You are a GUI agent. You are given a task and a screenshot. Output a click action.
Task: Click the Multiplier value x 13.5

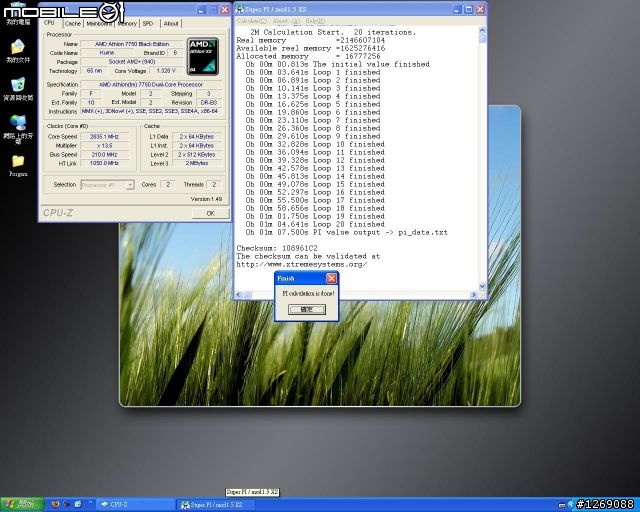click(x=104, y=145)
